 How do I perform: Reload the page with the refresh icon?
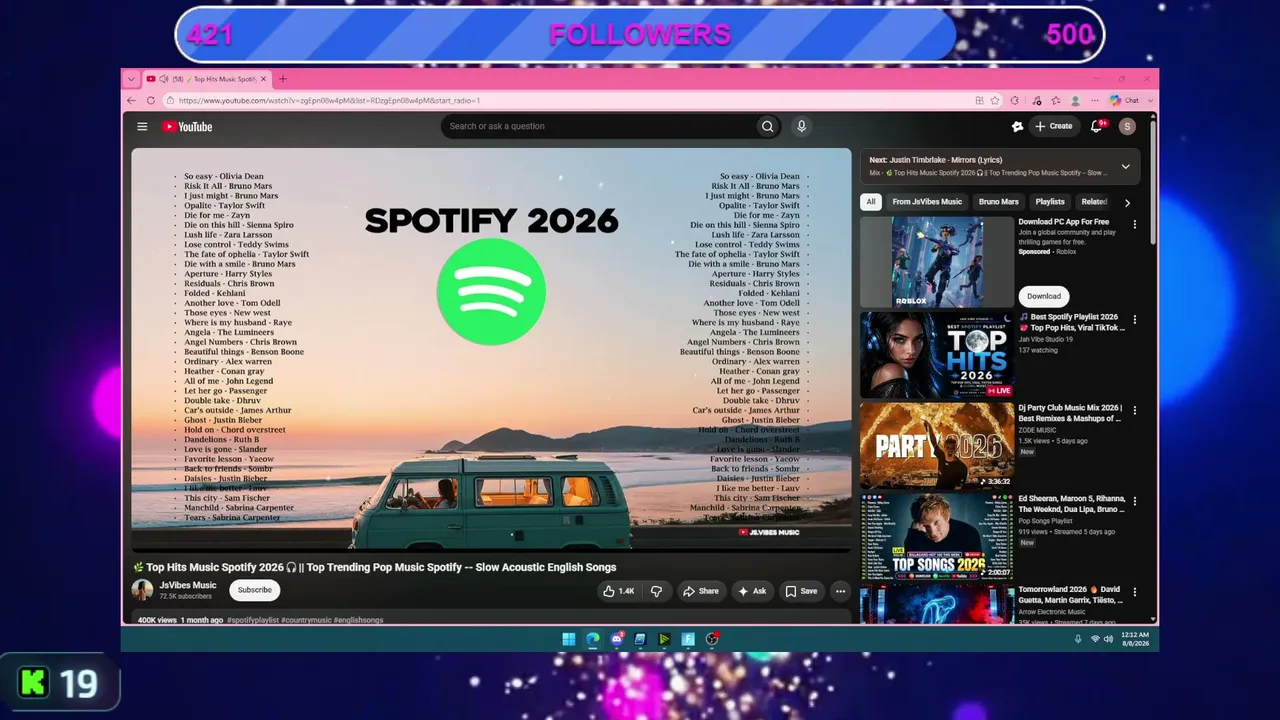(151, 100)
